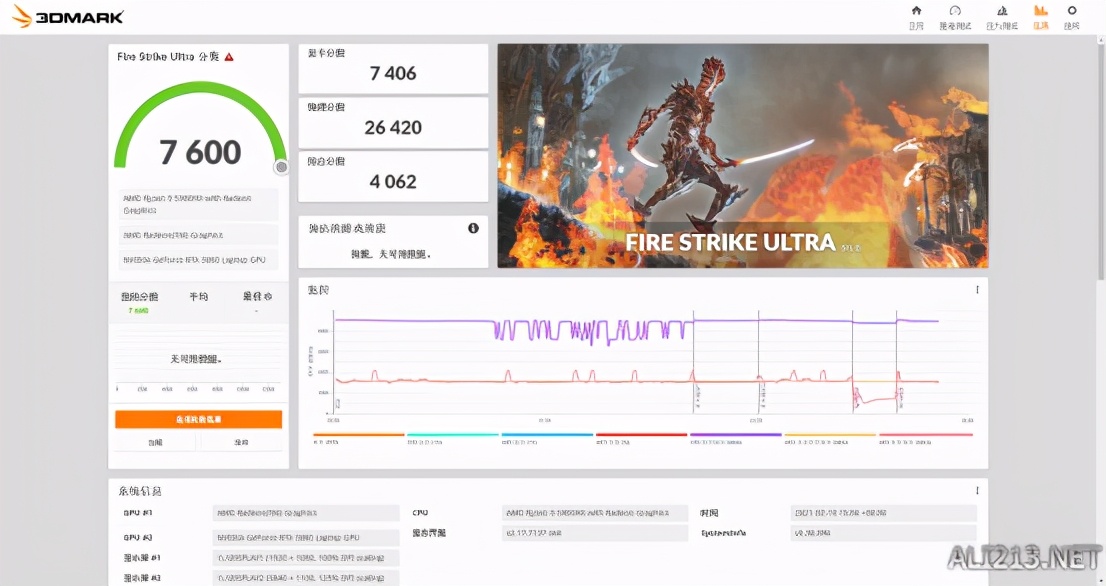Click the green 7 600 value under your score

(138, 311)
